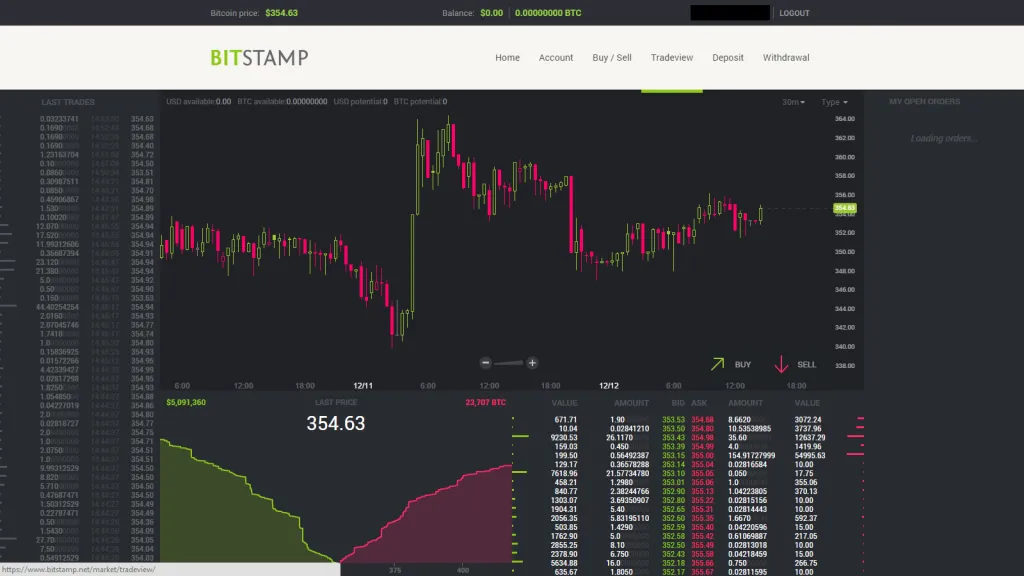Click the 12/11 date on chart axis
Screen dimensions: 1024x576
tap(363, 386)
